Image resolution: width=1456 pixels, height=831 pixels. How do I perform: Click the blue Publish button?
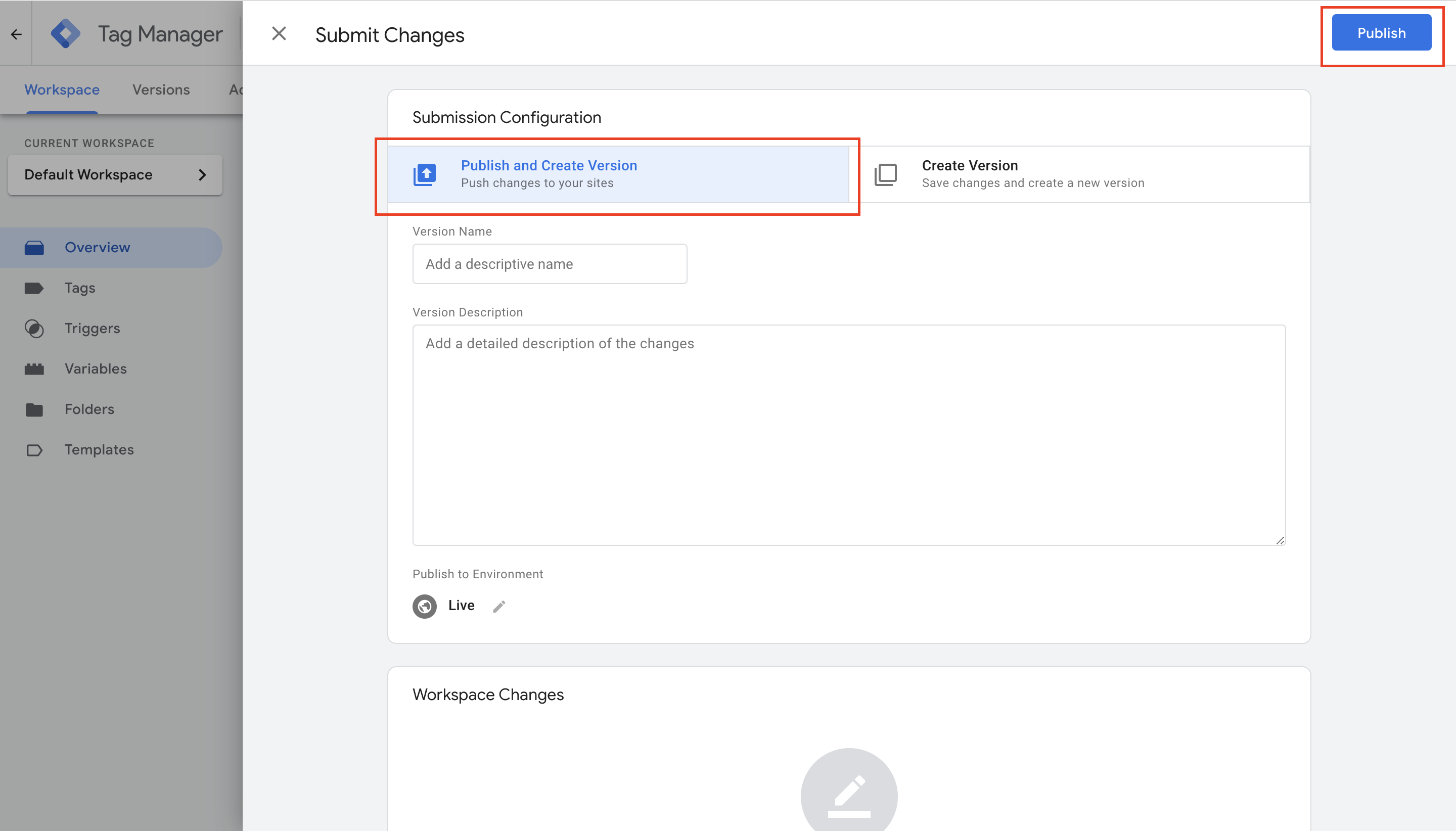point(1381,33)
